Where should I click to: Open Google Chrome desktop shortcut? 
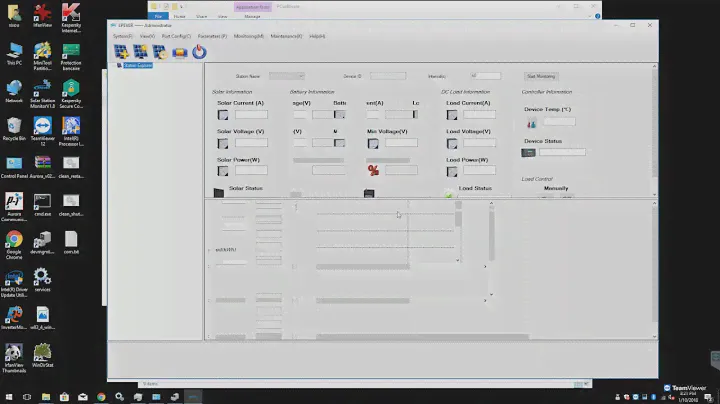tap(14, 241)
